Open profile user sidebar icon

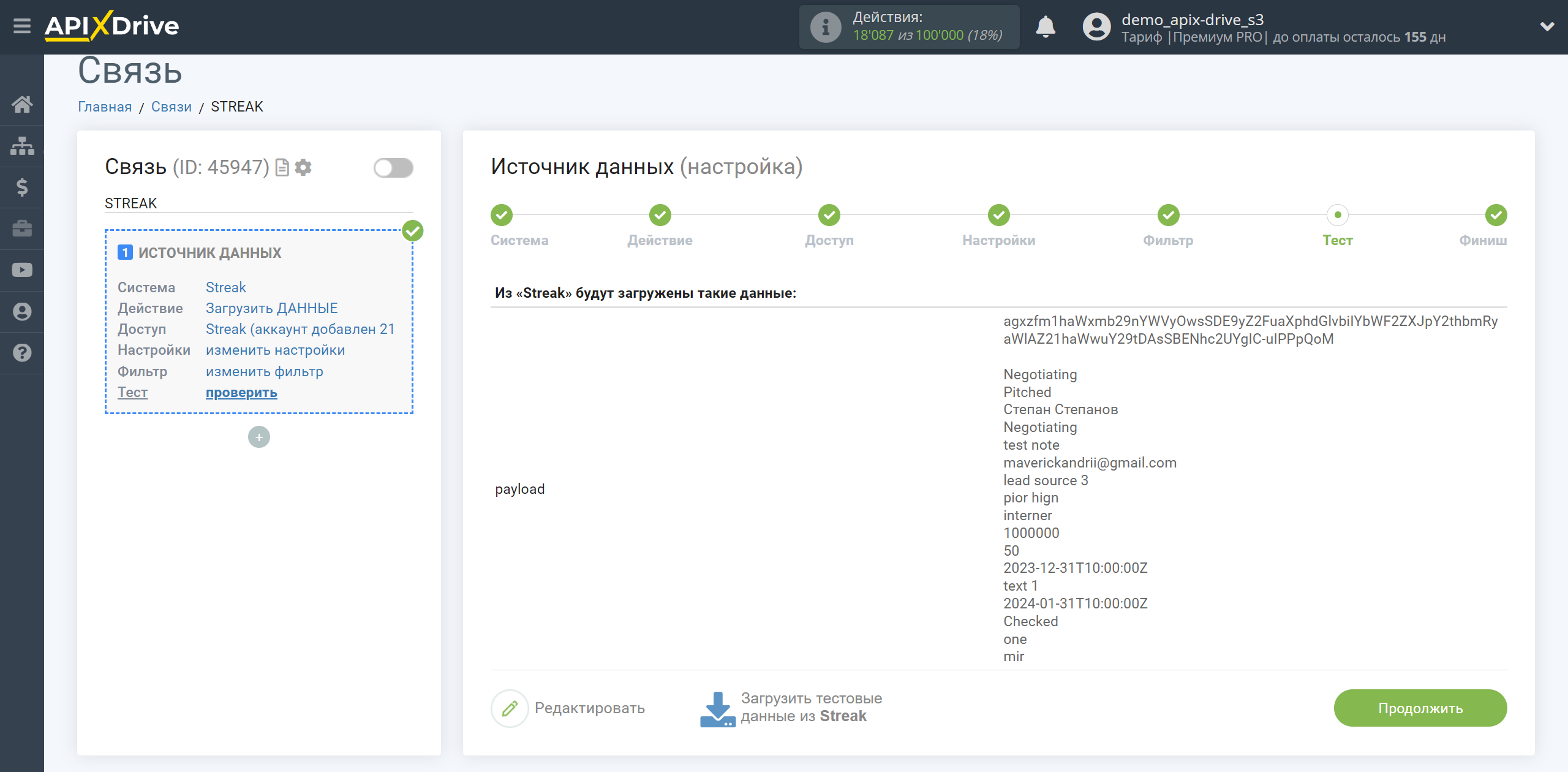[22, 311]
